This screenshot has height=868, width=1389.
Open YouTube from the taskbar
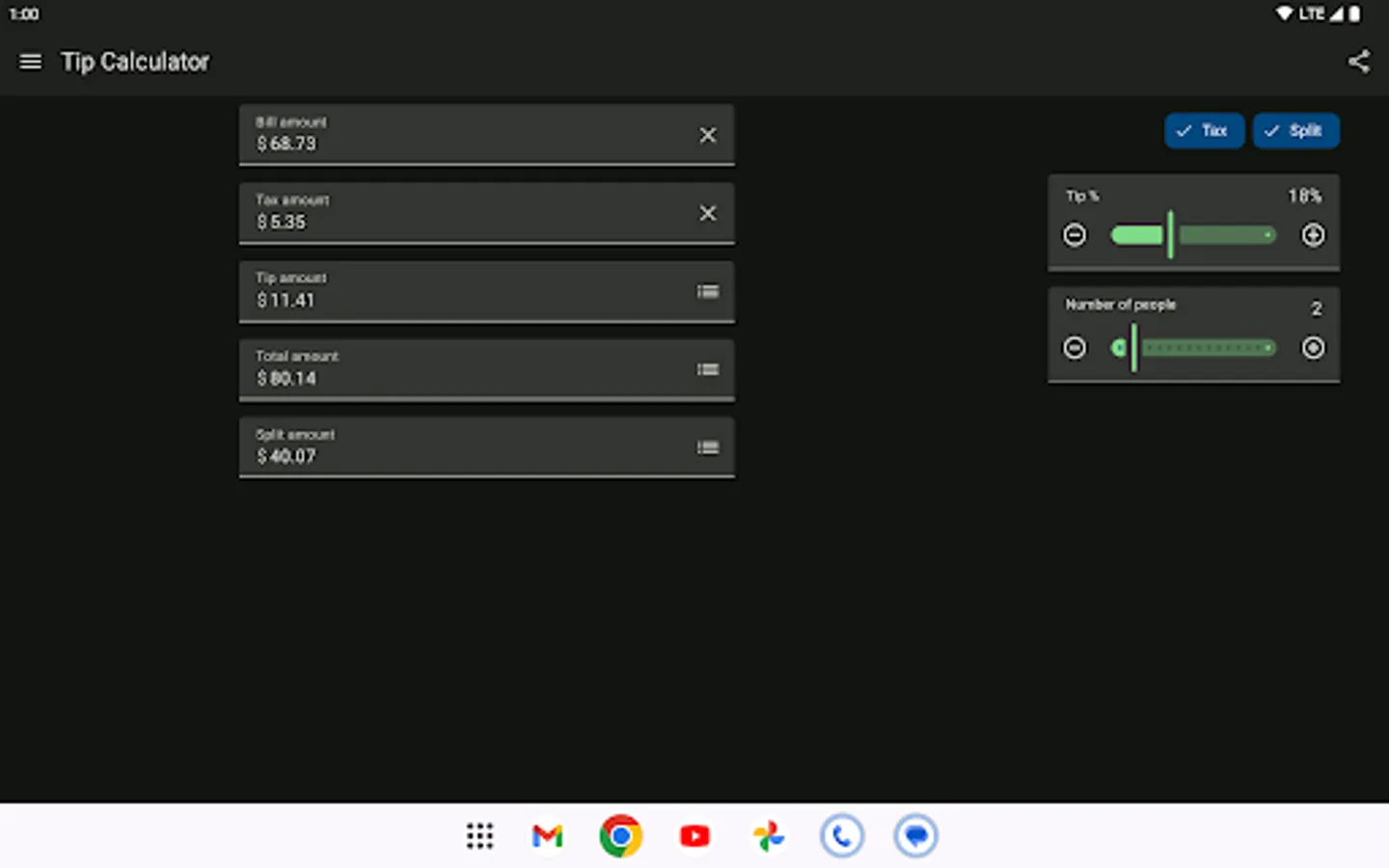[694, 835]
